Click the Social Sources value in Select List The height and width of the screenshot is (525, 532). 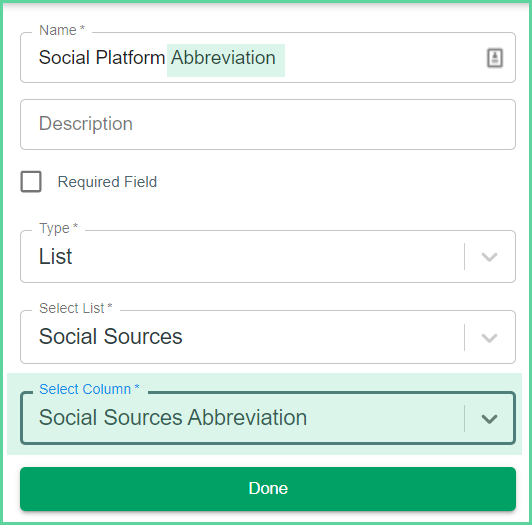(x=111, y=337)
